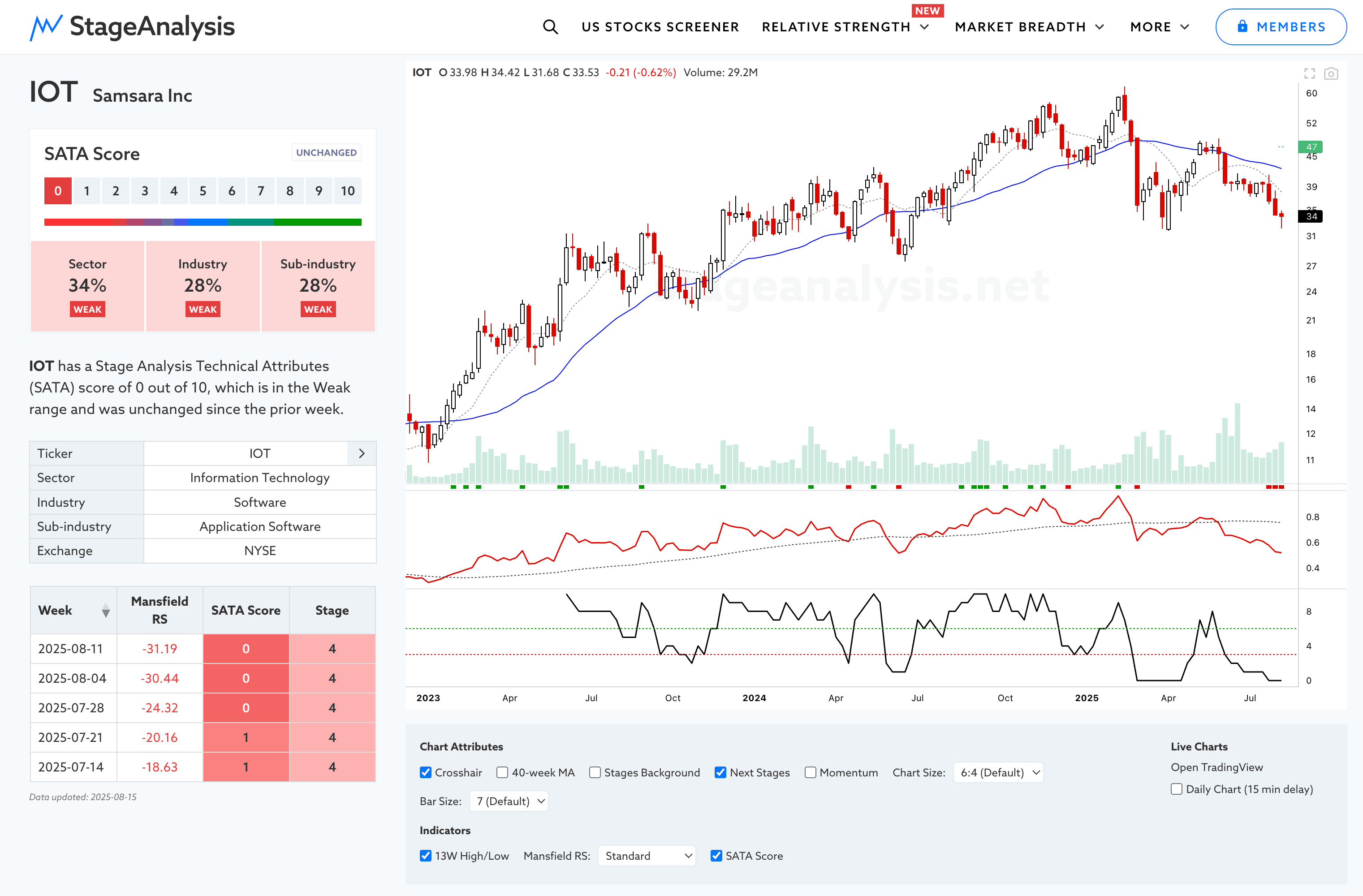Select SATA score box 0
Image resolution: width=1363 pixels, height=896 pixels.
(58, 191)
